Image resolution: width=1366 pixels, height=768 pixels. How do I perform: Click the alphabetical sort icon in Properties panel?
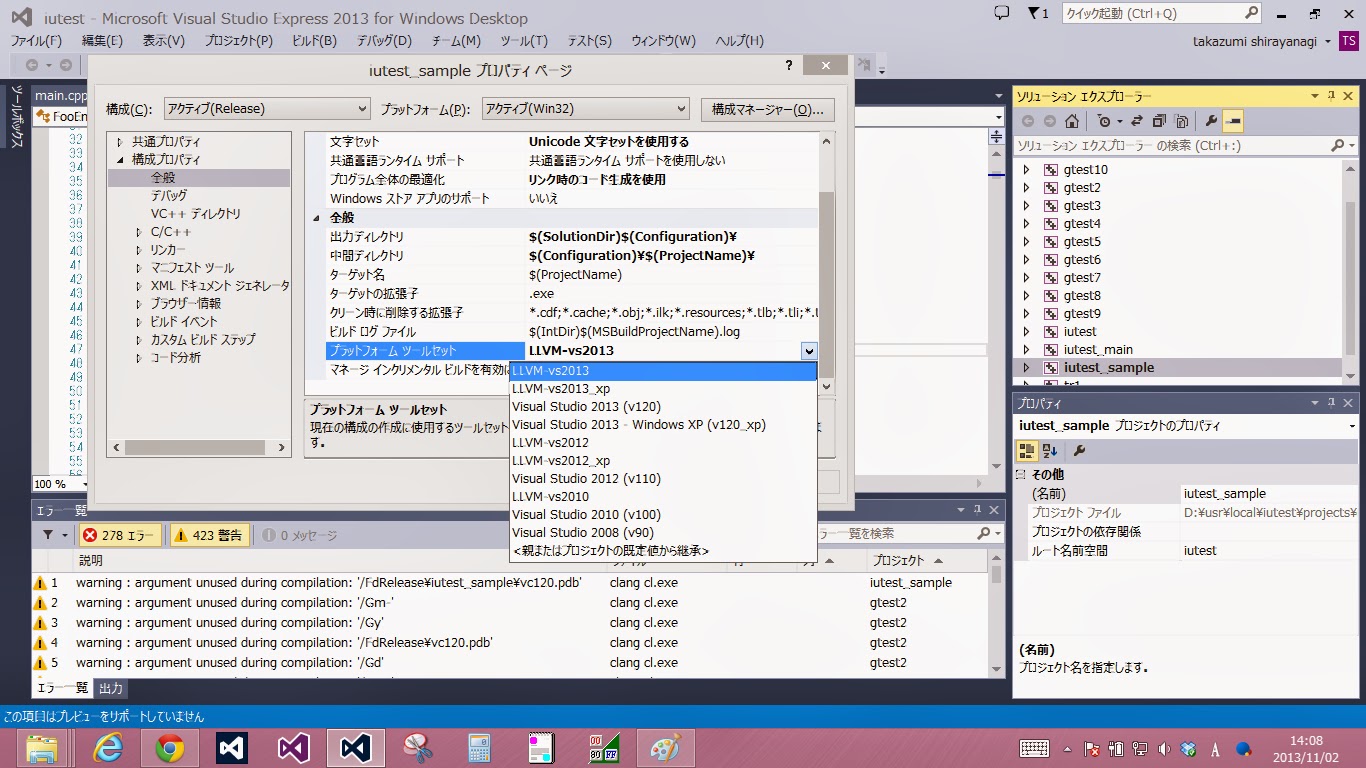(1050, 451)
